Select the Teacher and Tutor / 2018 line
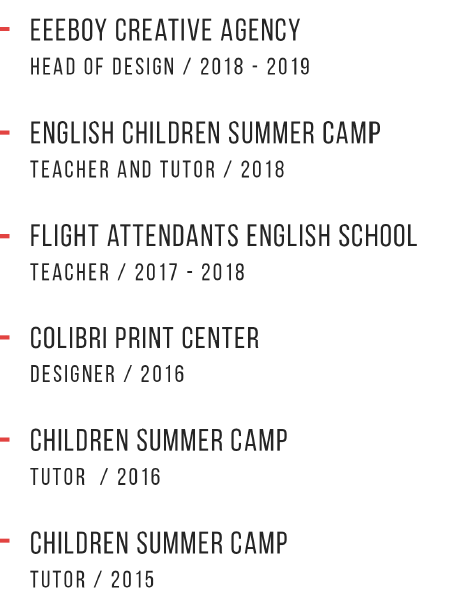This screenshot has width=455, height=609. (157, 169)
